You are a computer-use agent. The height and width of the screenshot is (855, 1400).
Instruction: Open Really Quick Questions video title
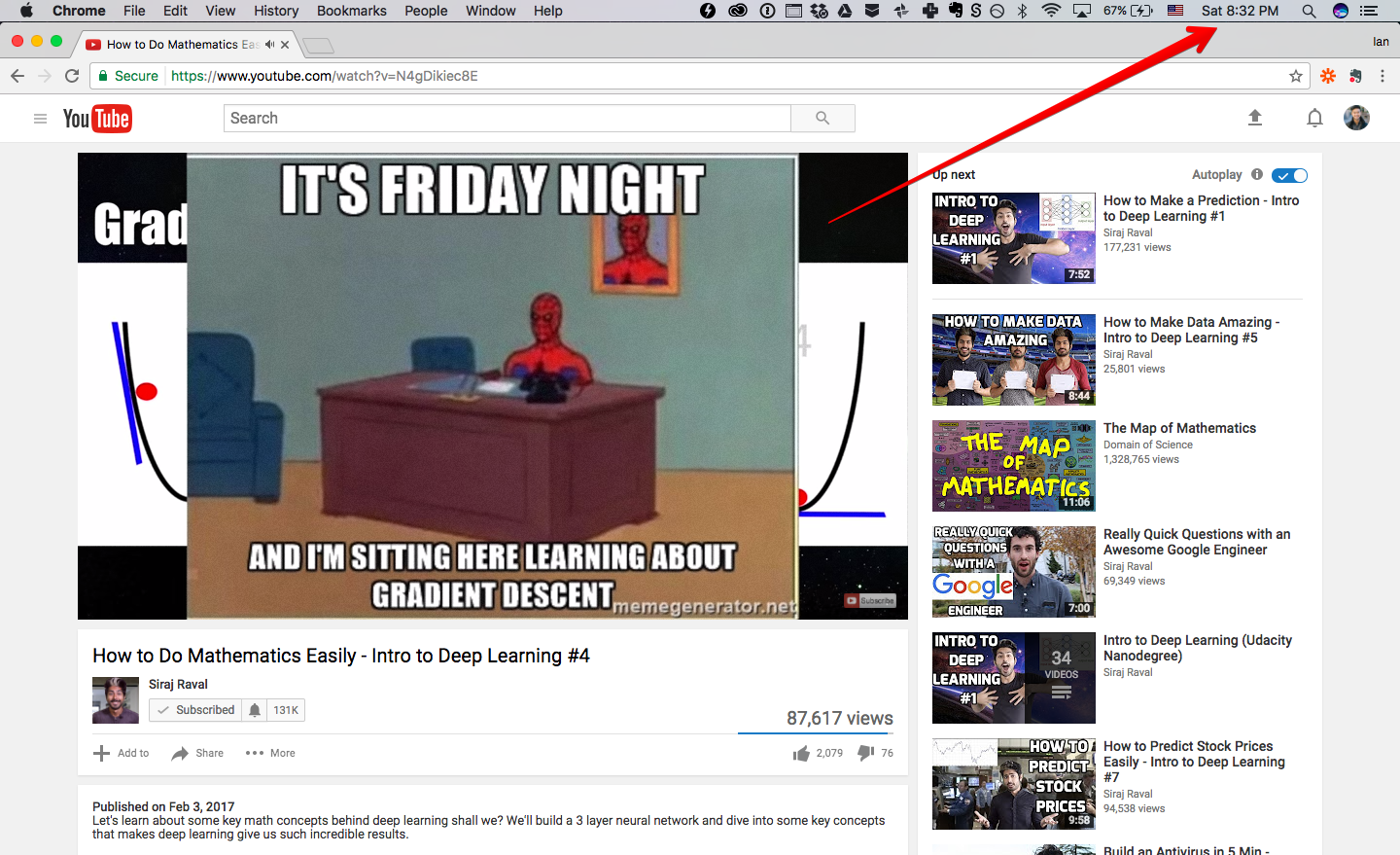[1197, 542]
